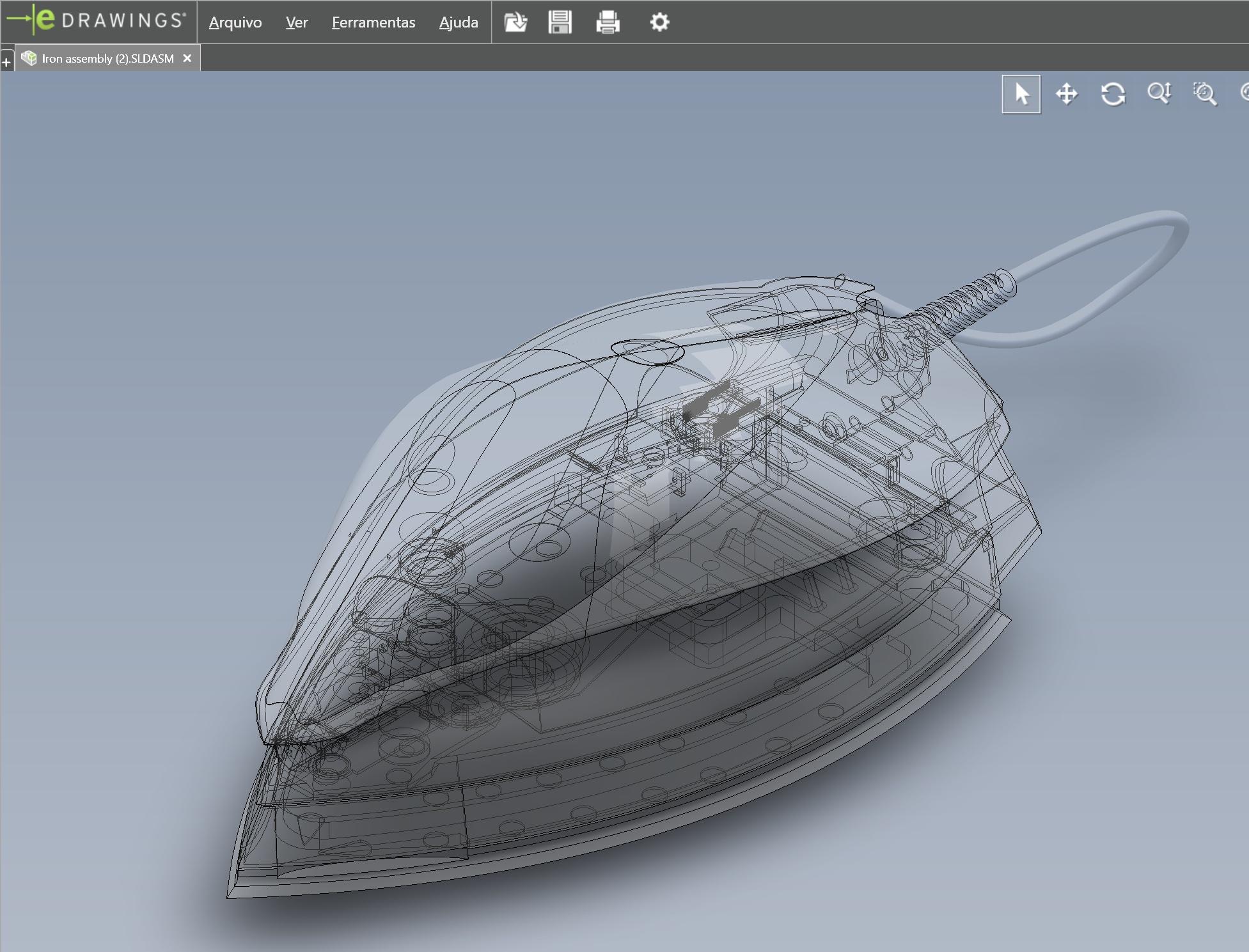Pick the Zoom in/out tool
Screen dimensions: 1249x952
(1159, 94)
